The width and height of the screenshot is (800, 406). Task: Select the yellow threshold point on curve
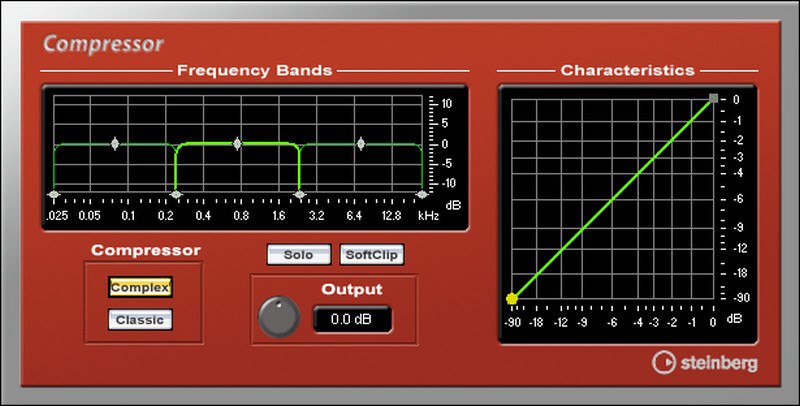512,298
